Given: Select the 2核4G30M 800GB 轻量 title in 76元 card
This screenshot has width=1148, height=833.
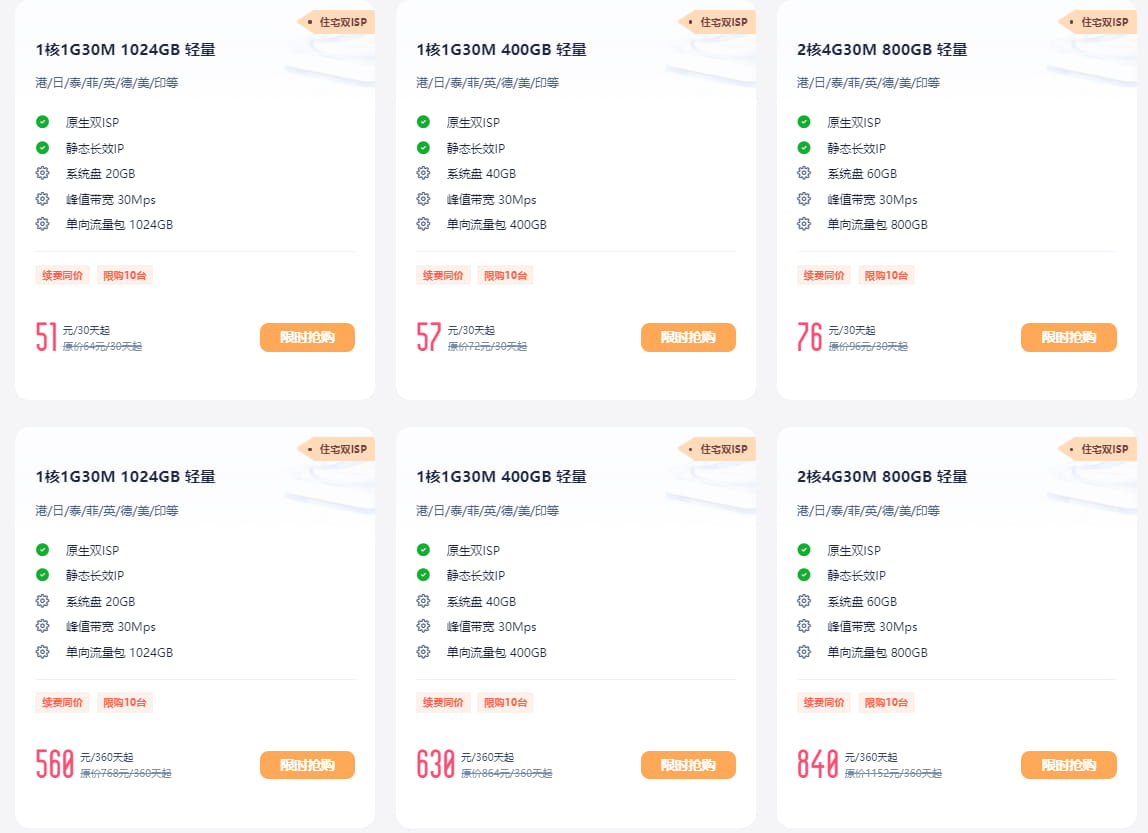Looking at the screenshot, I should click(882, 50).
